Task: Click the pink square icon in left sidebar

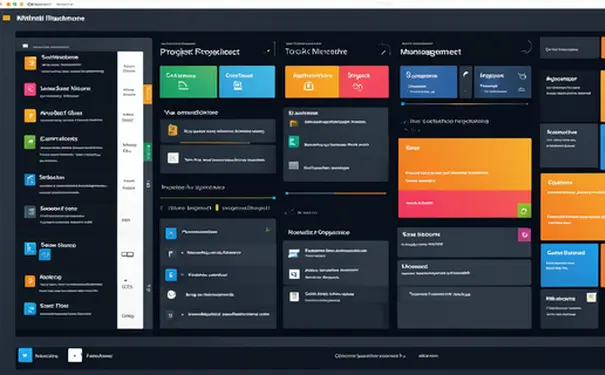Action: coord(30,89)
